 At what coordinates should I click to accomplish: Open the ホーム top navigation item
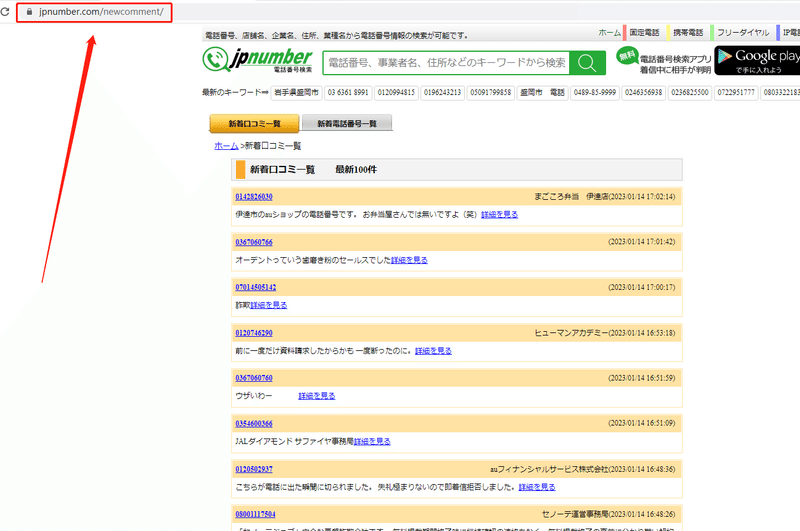point(609,33)
